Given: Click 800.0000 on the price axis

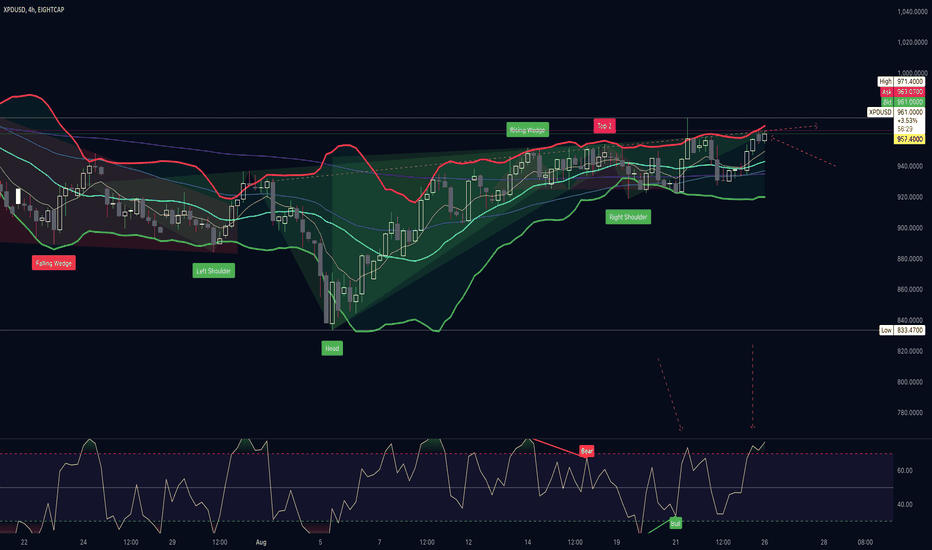Looking at the screenshot, I should pos(909,382).
